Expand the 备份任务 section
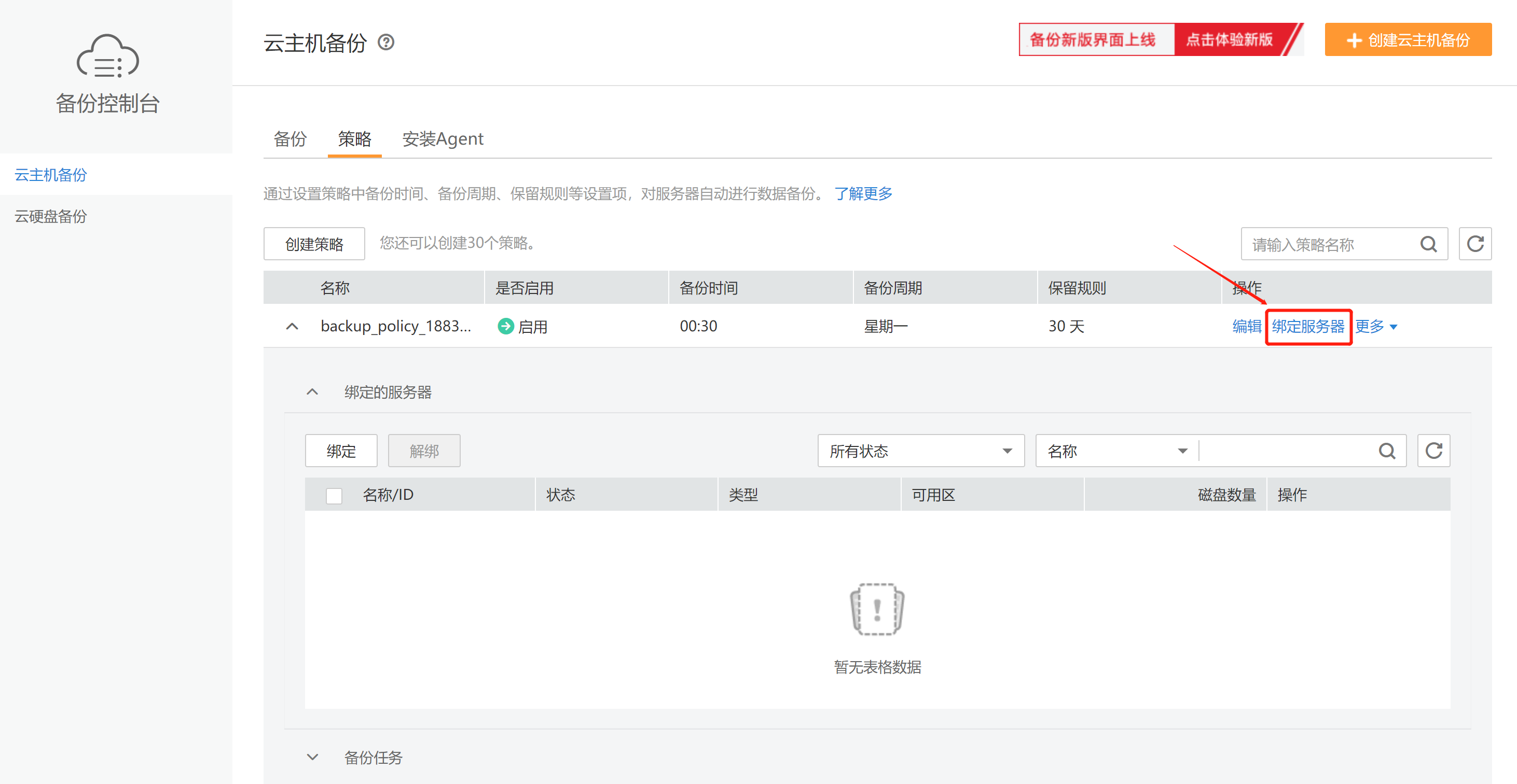 [312, 758]
